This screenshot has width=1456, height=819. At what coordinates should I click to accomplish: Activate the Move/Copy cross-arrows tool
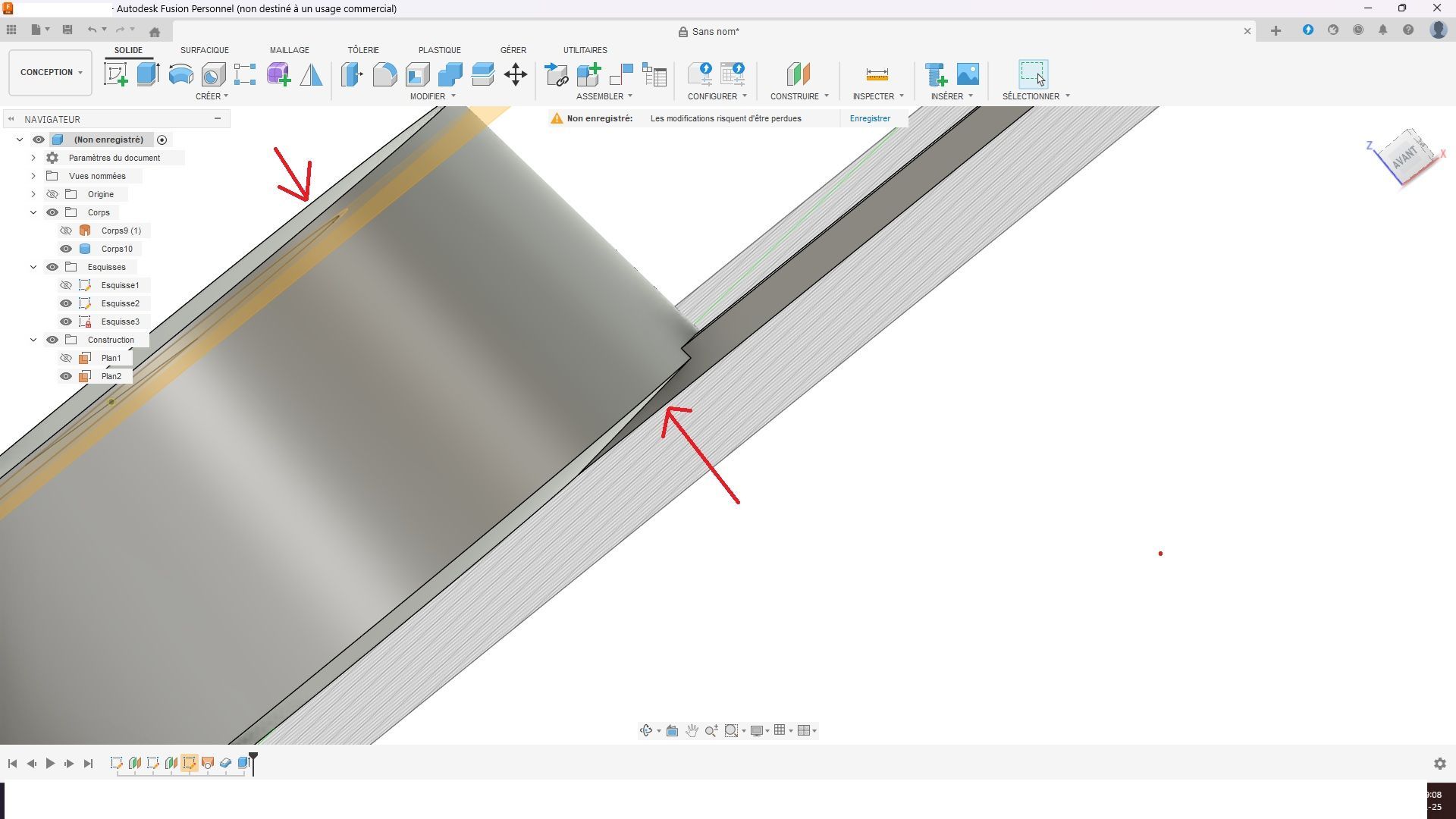pos(516,74)
